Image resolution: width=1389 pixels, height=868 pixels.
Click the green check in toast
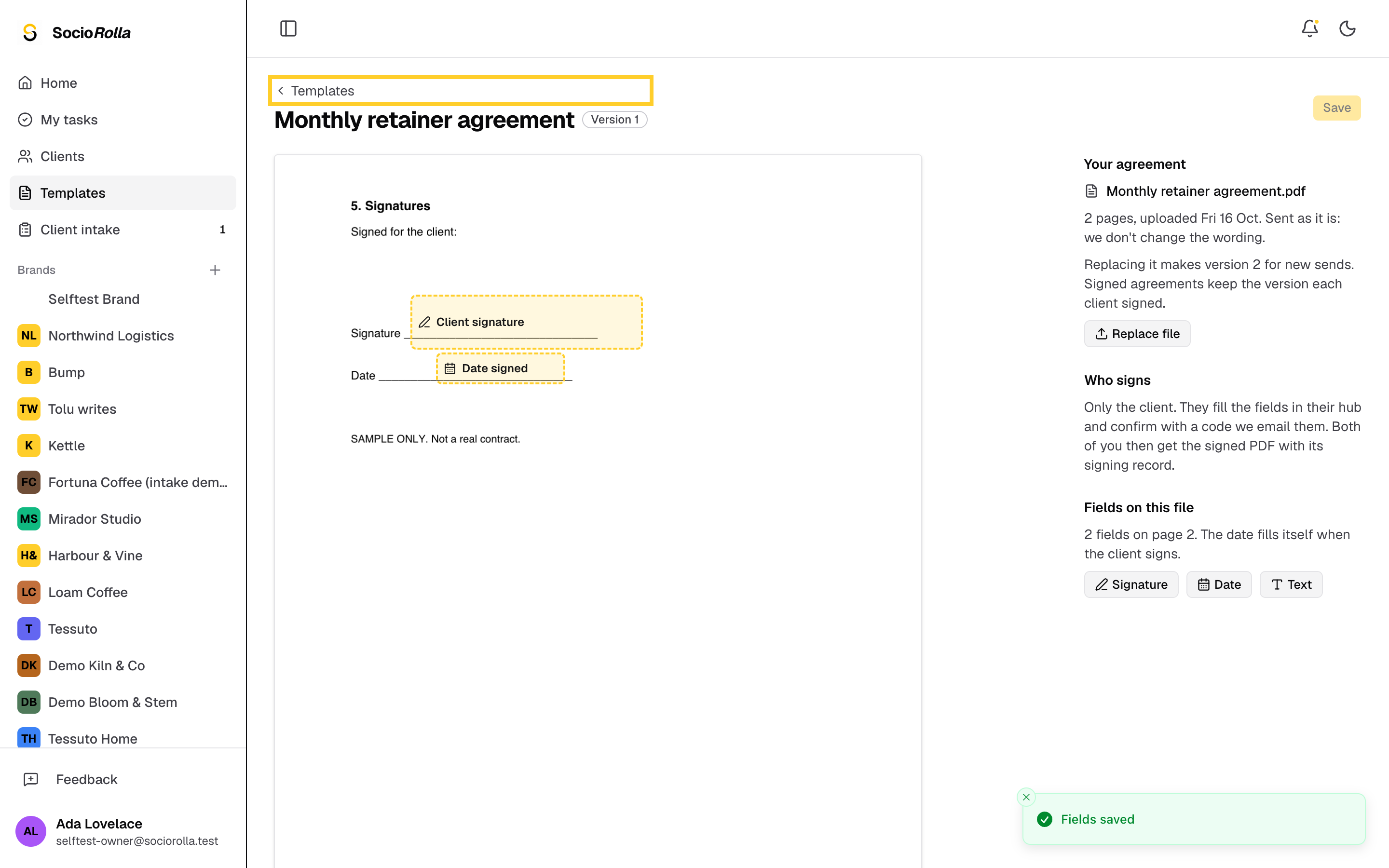click(1045, 819)
